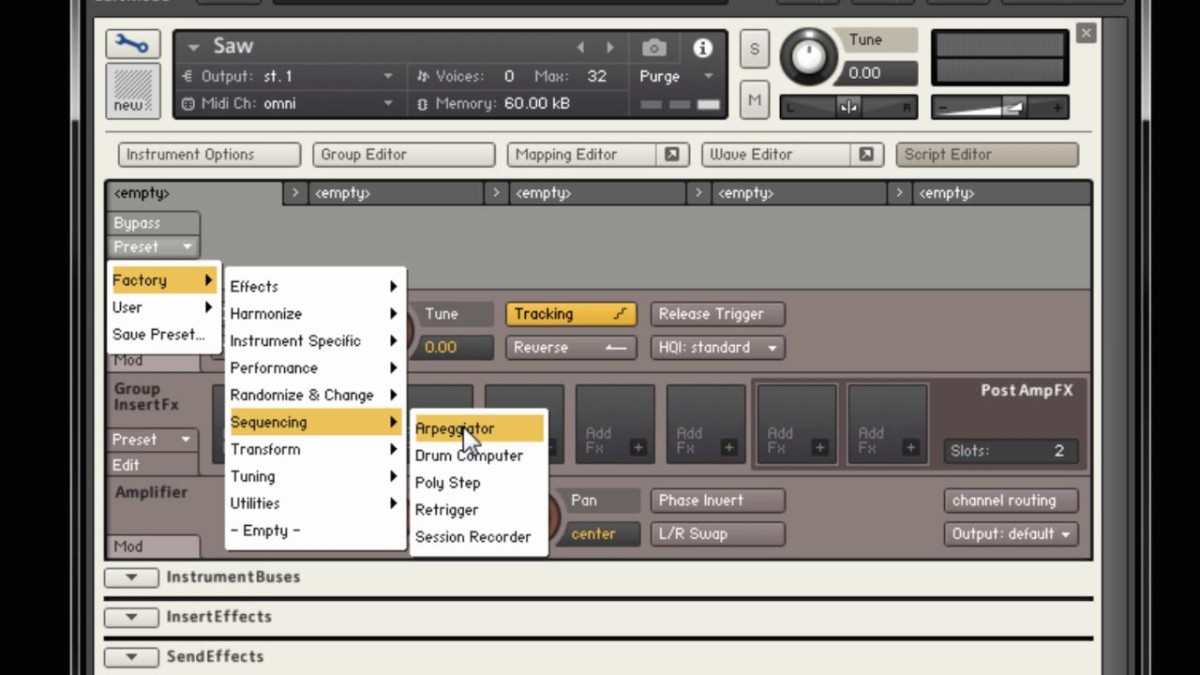Open the HQI standard dropdown
Image resolution: width=1200 pixels, height=675 pixels.
(x=717, y=347)
